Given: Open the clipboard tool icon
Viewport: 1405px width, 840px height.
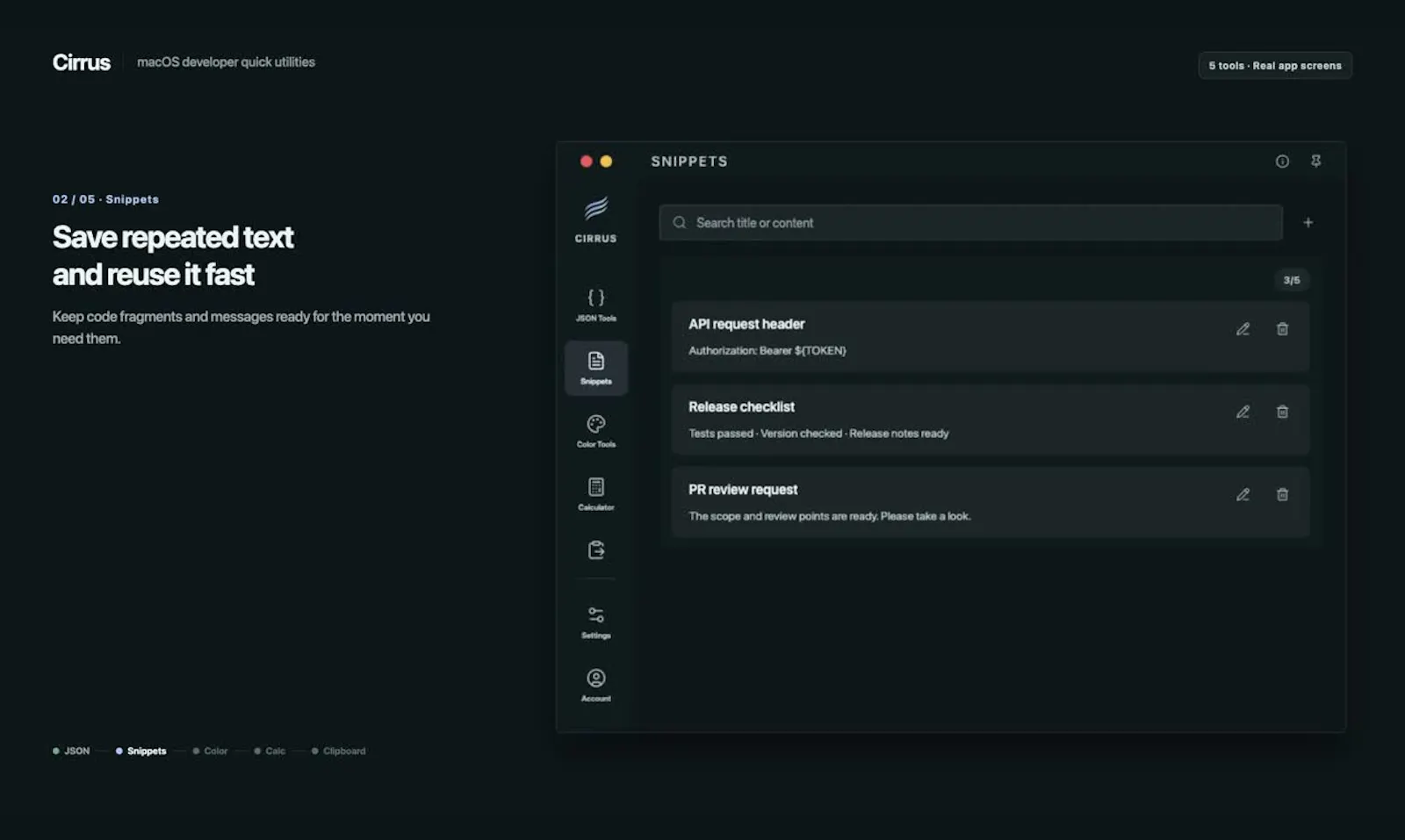Looking at the screenshot, I should [x=595, y=550].
